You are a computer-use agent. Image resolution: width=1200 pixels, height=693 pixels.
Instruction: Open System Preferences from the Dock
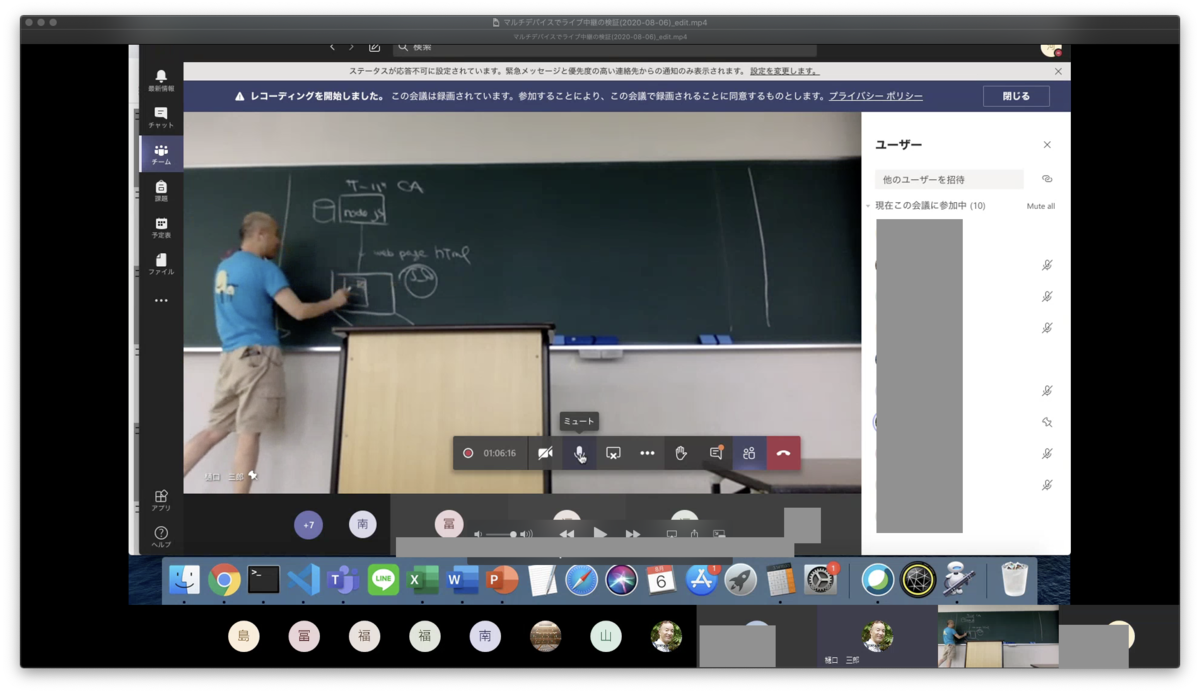(x=820, y=580)
